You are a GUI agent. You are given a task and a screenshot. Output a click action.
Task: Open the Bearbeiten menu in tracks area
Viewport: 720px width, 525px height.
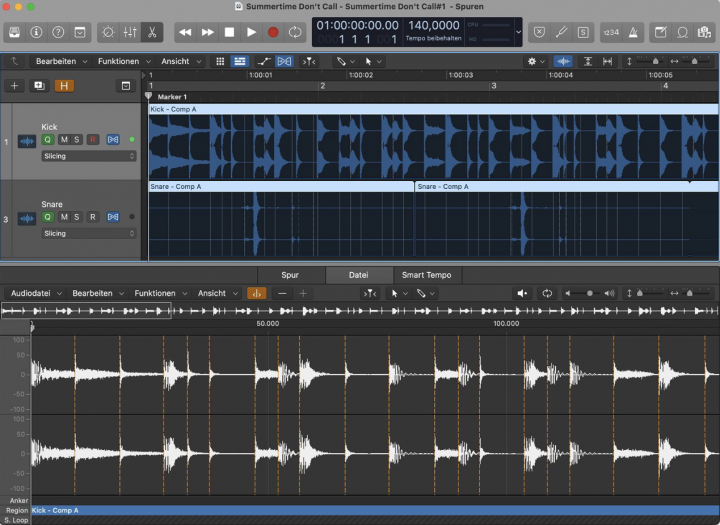61,61
